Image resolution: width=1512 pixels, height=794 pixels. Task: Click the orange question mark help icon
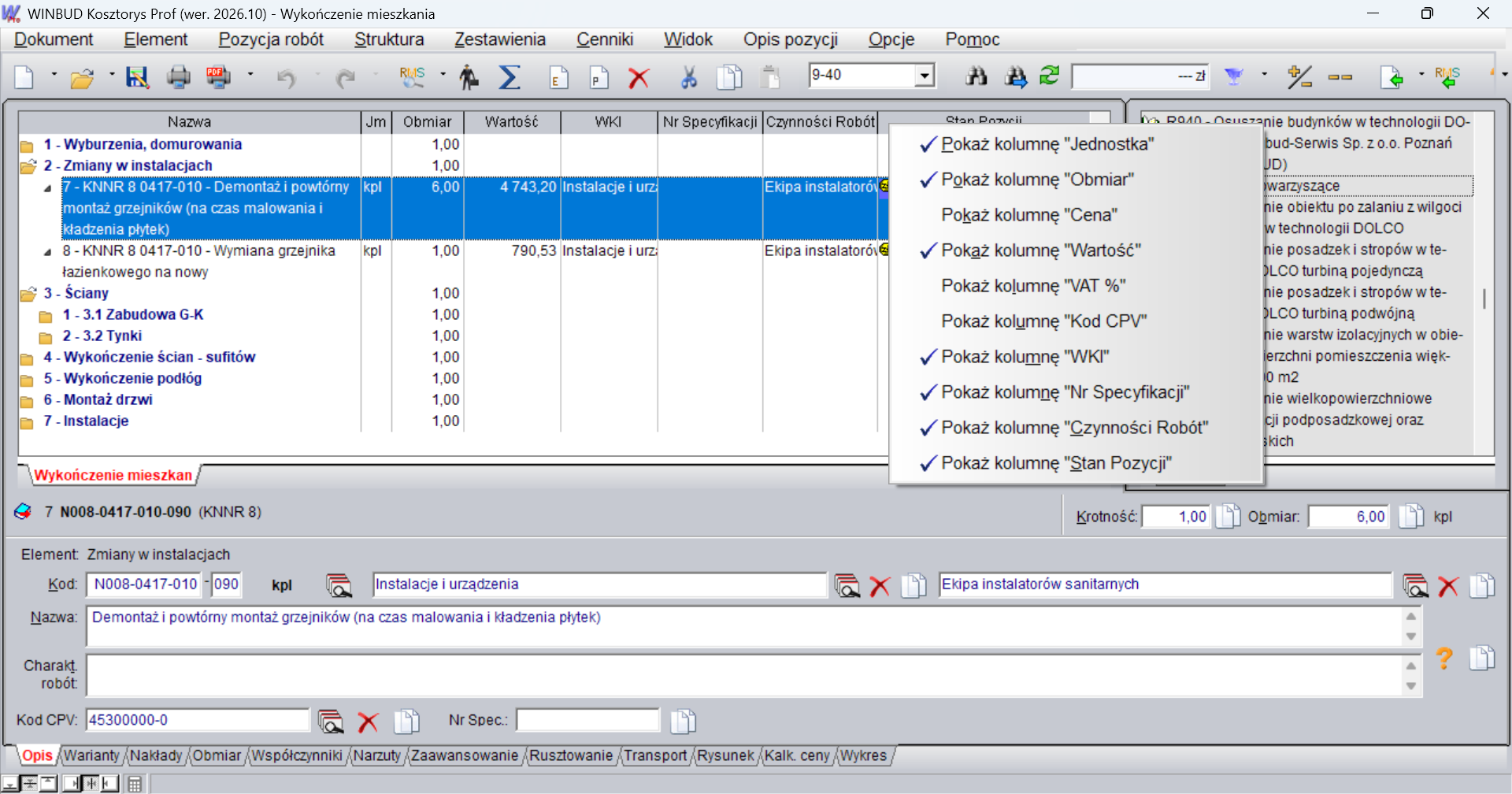(1443, 658)
